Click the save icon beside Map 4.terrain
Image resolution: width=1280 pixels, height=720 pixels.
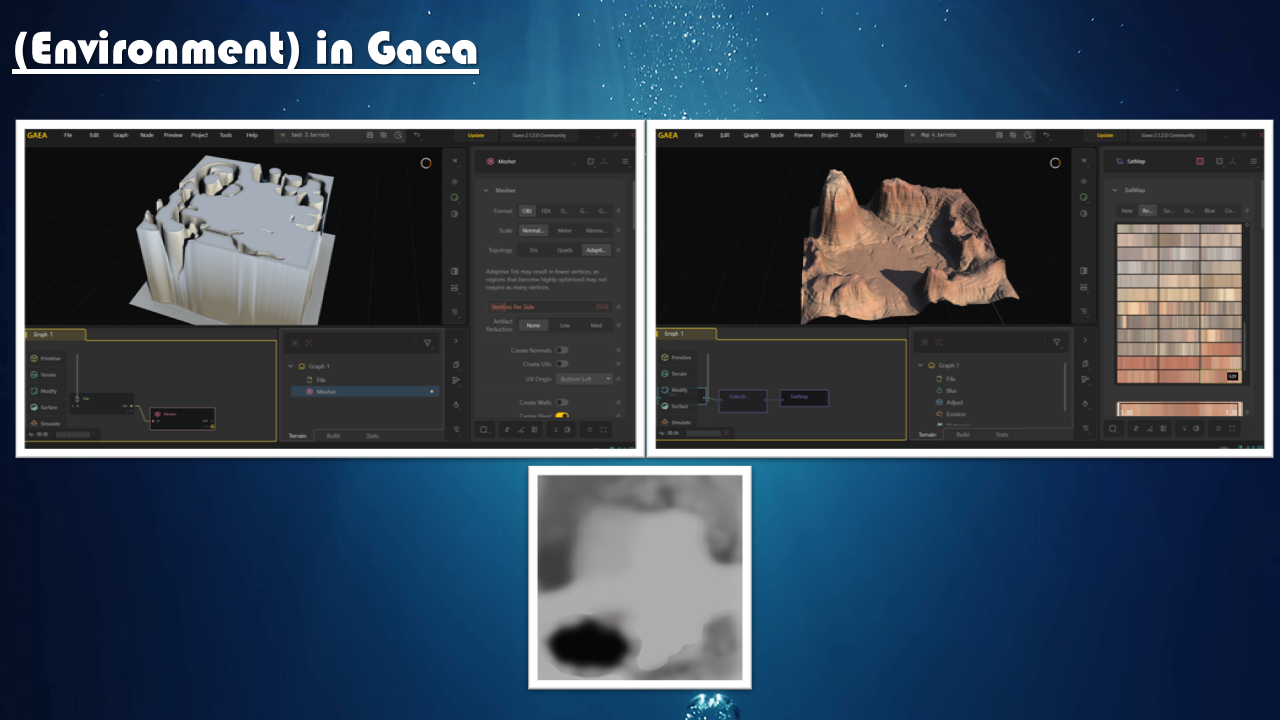(x=1000, y=135)
